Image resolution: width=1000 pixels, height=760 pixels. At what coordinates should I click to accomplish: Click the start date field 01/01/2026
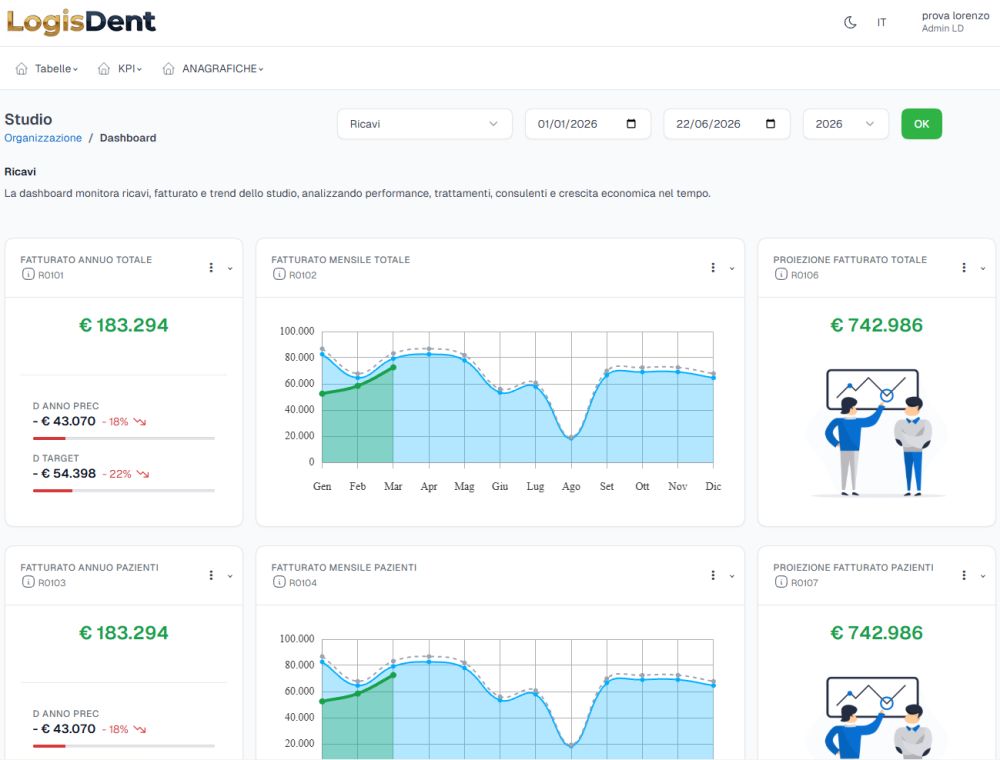click(587, 124)
